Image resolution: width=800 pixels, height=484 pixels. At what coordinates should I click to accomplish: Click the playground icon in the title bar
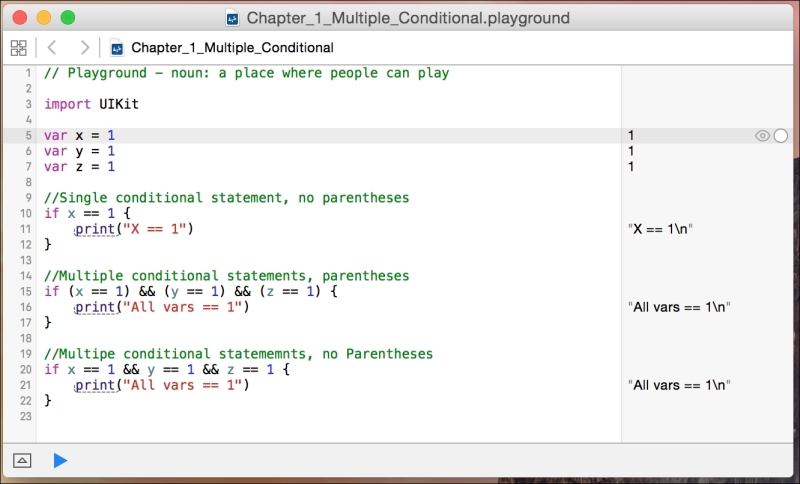pos(232,18)
